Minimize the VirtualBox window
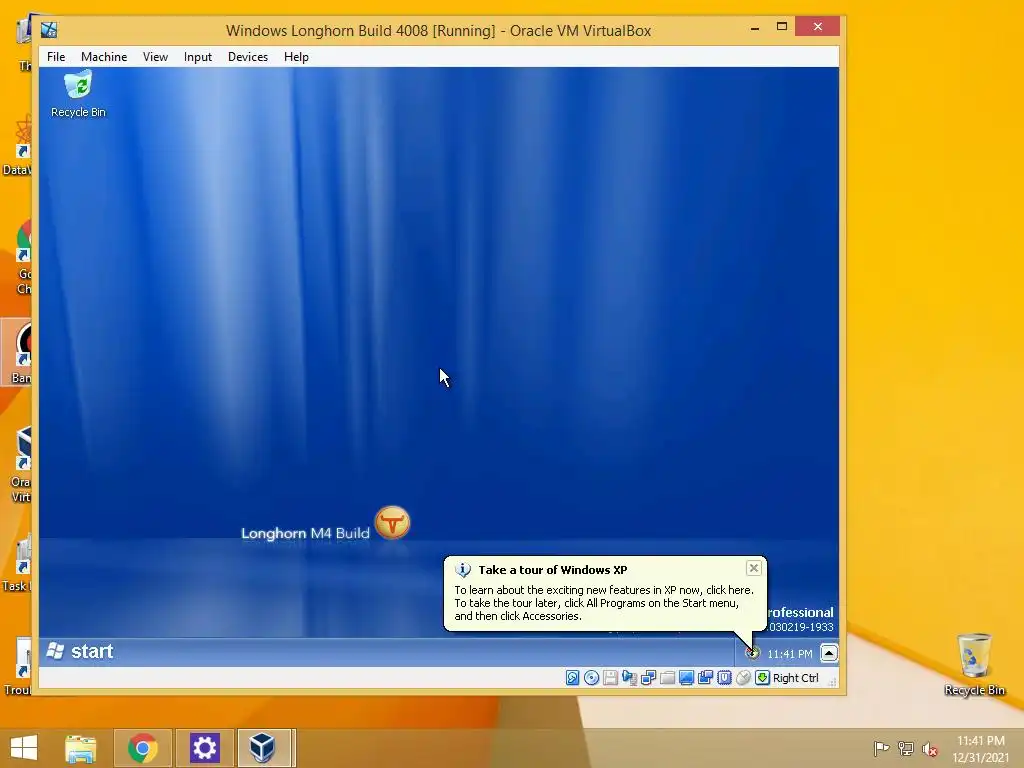The height and width of the screenshot is (768, 1024). (755, 27)
